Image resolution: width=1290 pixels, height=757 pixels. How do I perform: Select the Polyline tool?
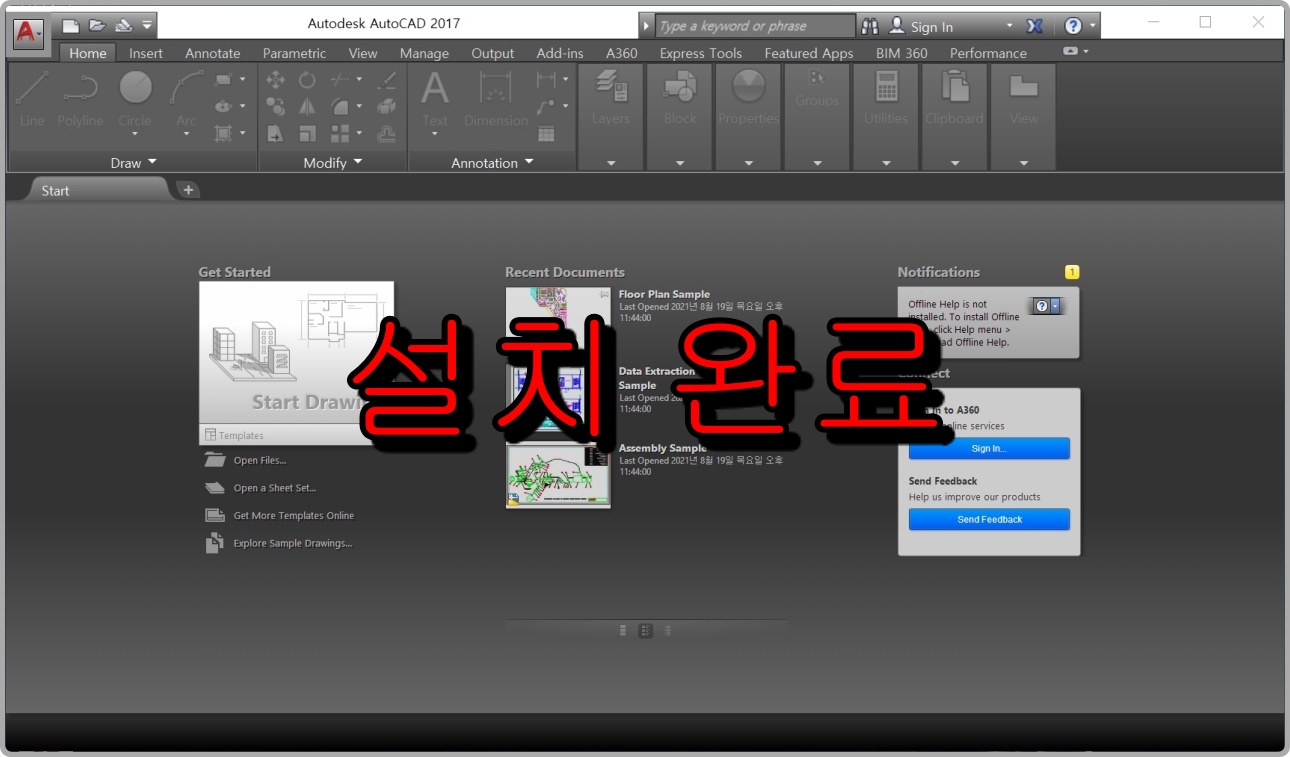[80, 99]
